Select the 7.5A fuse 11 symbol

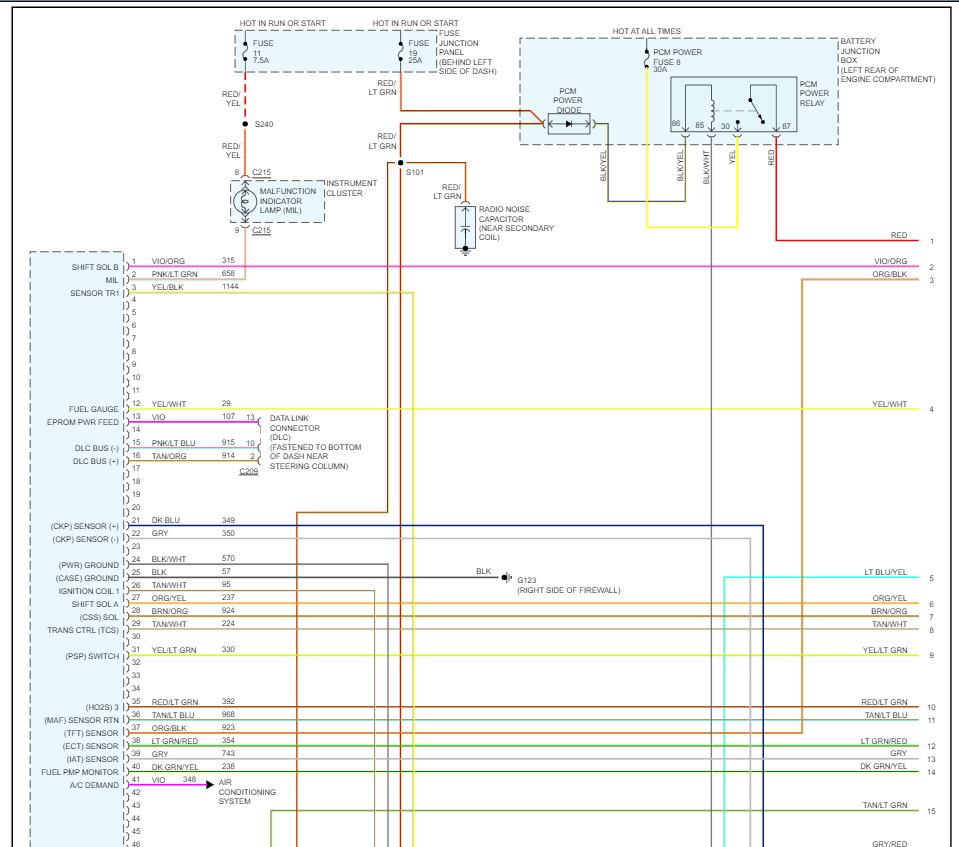[x=245, y=51]
